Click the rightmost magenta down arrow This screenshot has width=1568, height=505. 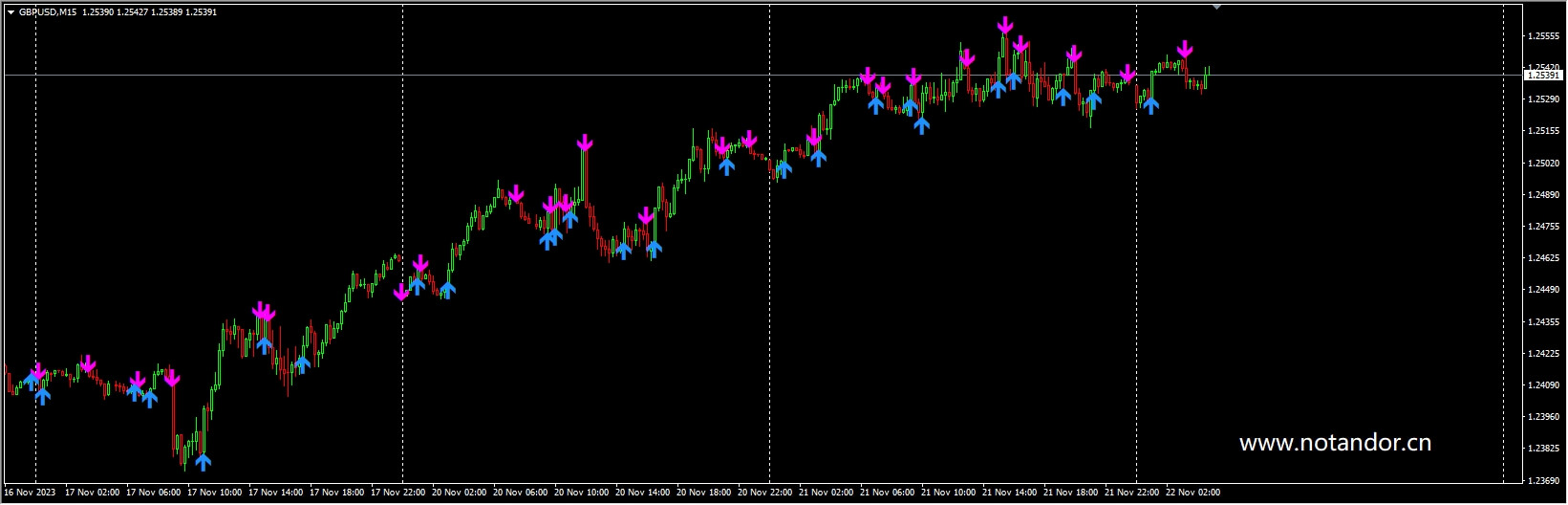[x=1185, y=50]
